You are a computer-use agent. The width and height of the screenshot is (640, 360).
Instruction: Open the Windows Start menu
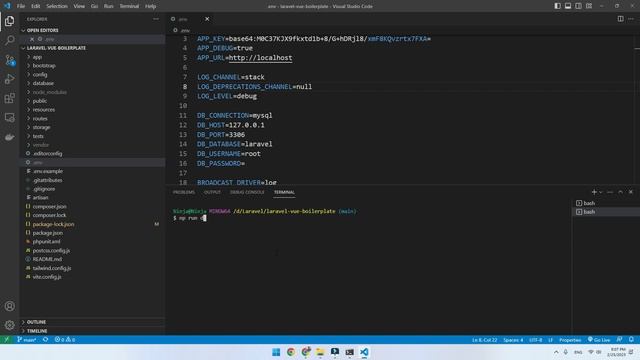[x=276, y=352]
